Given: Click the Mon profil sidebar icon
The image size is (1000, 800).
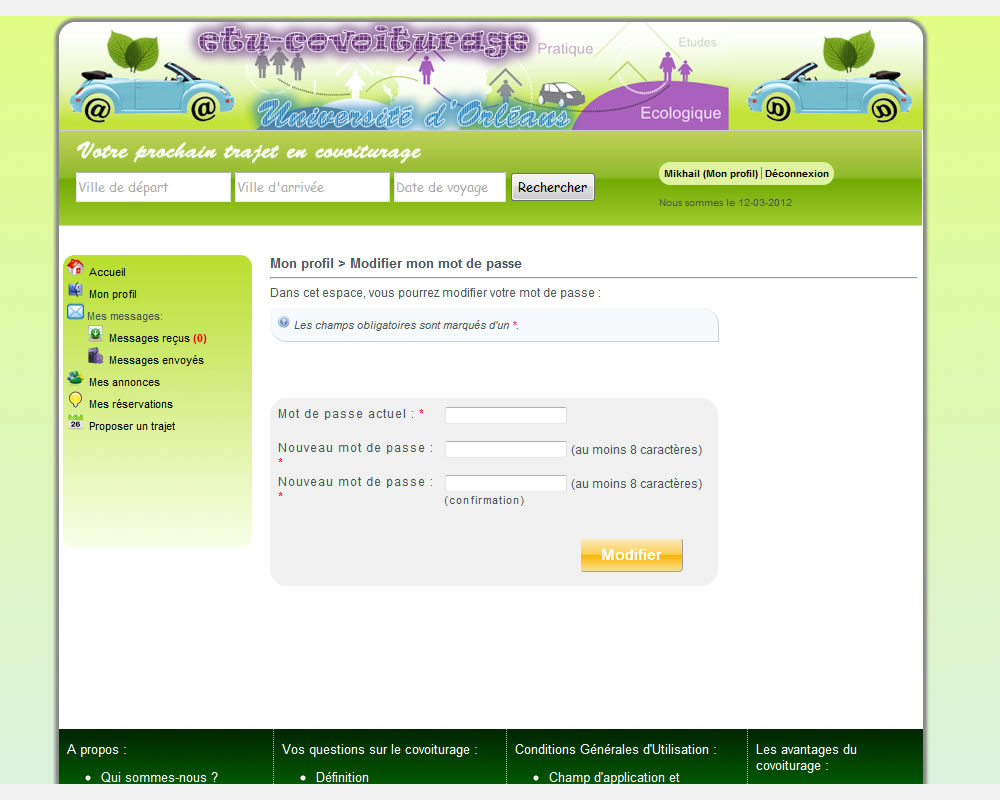Looking at the screenshot, I should [x=75, y=290].
